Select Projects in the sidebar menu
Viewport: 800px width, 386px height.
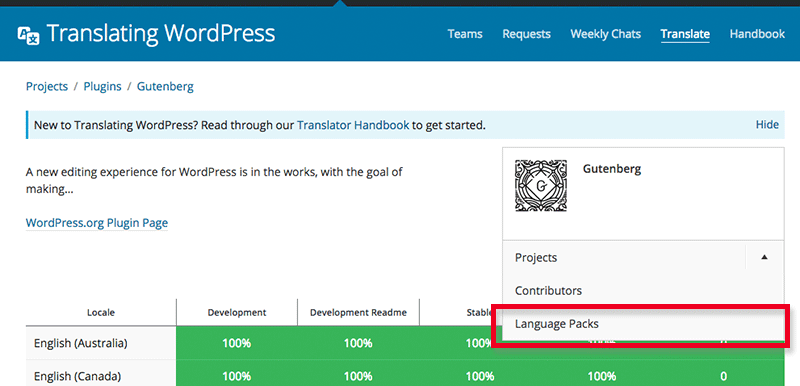click(x=536, y=258)
